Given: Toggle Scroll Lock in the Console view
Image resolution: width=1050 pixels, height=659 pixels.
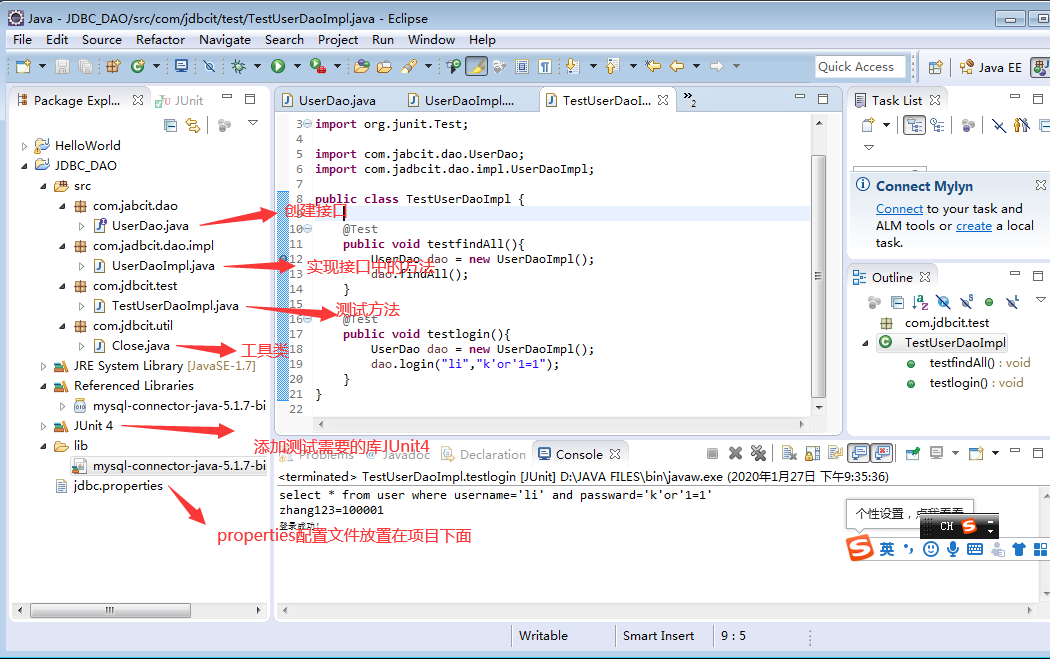Looking at the screenshot, I should (810, 452).
